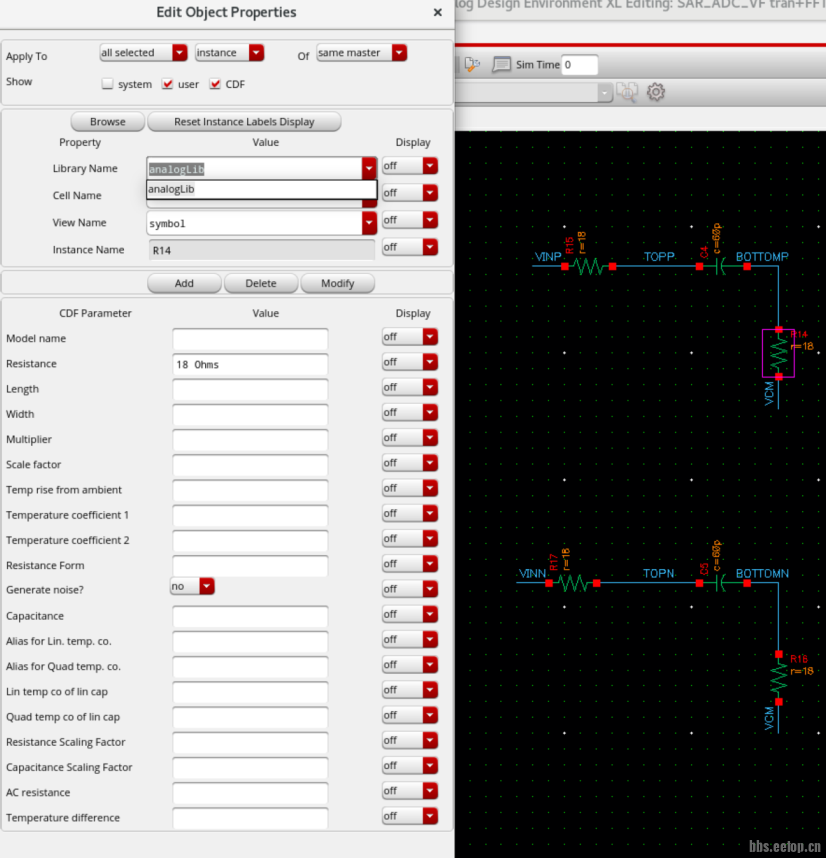Open Library Name display off dropdown
The height and width of the screenshot is (858, 826).
pos(410,165)
